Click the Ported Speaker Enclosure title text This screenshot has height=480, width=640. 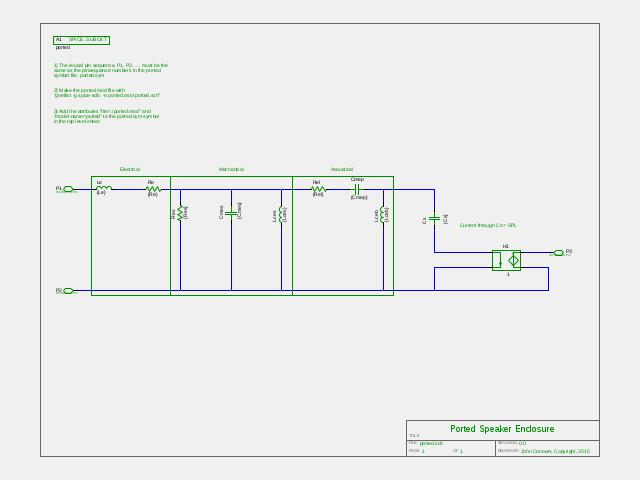pos(502,429)
